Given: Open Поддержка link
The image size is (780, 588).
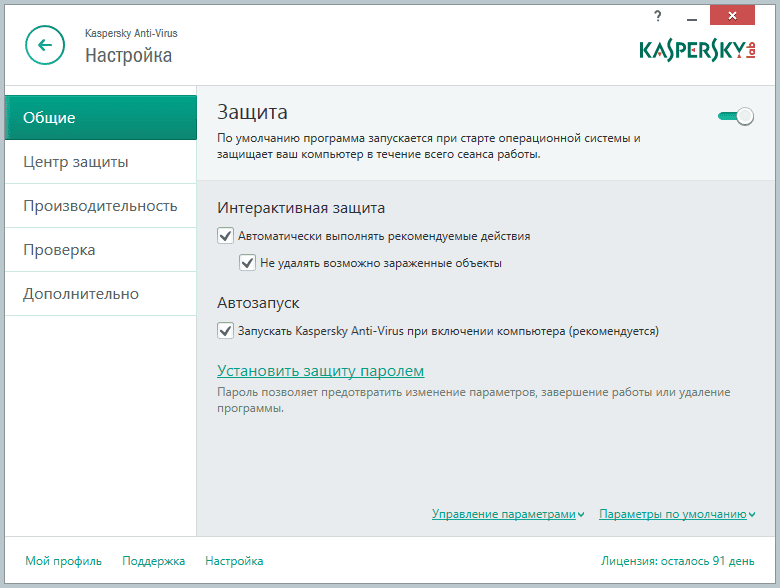Looking at the screenshot, I should (x=154, y=561).
